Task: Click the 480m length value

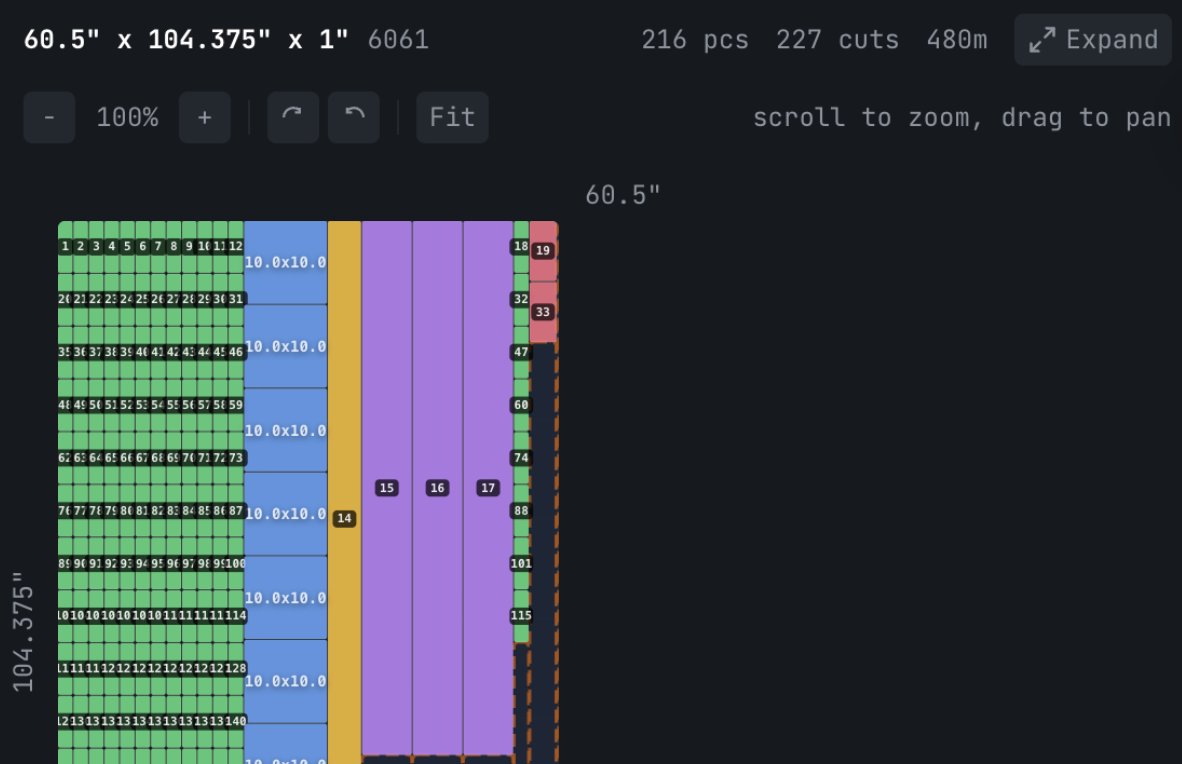Action: click(x=957, y=39)
